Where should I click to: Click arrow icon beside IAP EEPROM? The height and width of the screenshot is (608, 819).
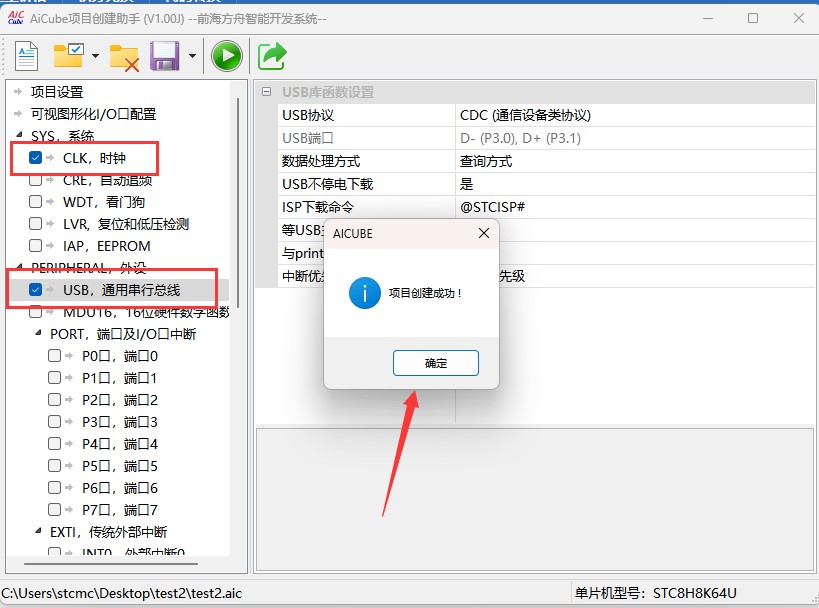coord(50,245)
